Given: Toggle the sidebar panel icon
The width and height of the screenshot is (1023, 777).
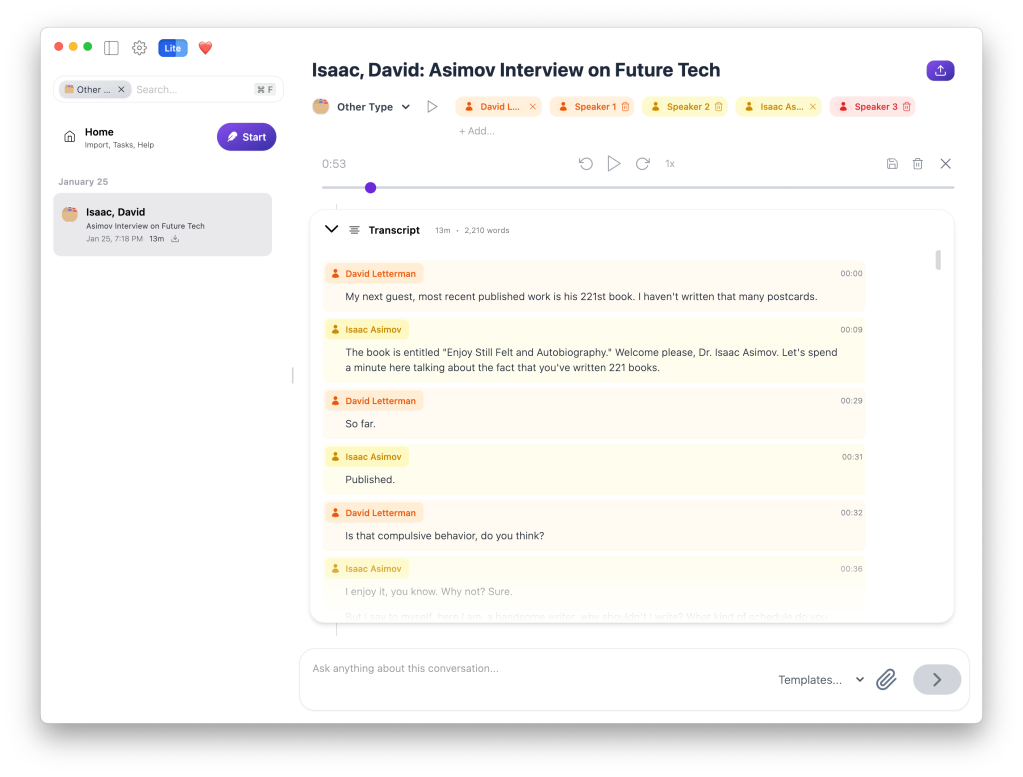Looking at the screenshot, I should click(112, 48).
